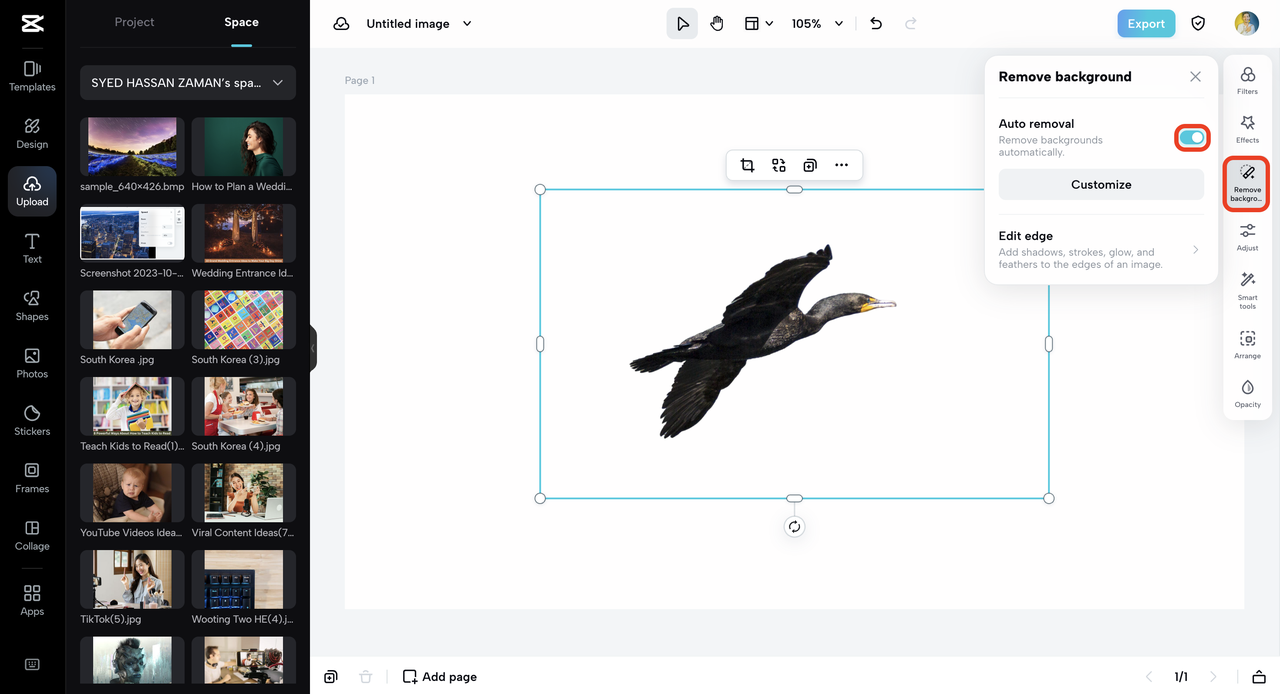Open layers icon at bottom right

(x=1259, y=677)
